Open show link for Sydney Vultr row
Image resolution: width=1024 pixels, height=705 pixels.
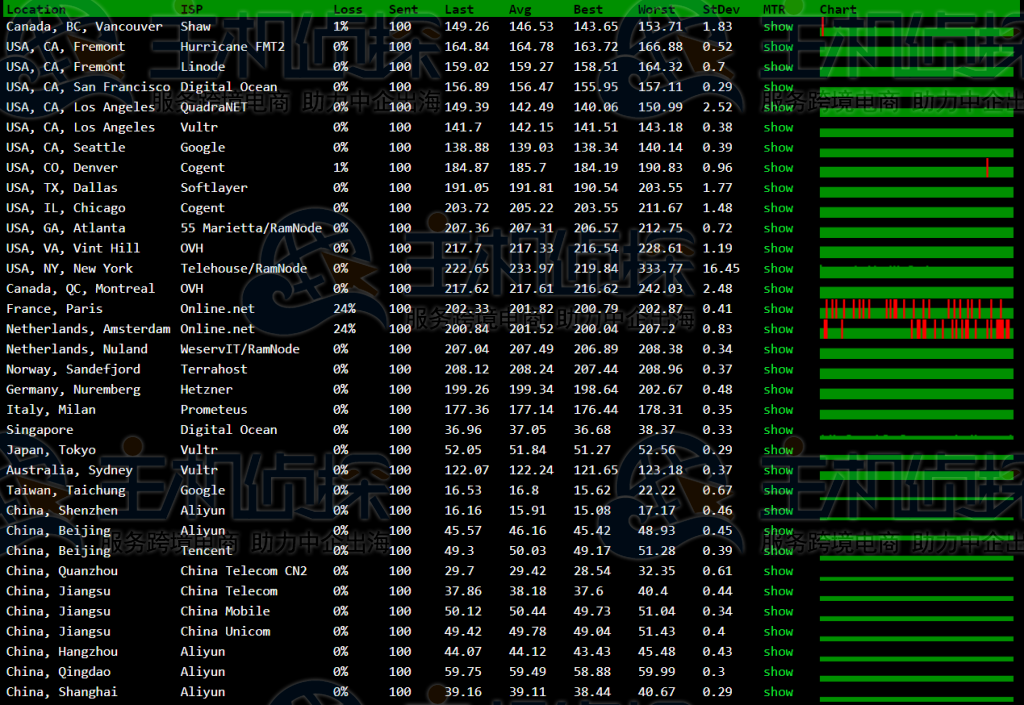click(778, 470)
